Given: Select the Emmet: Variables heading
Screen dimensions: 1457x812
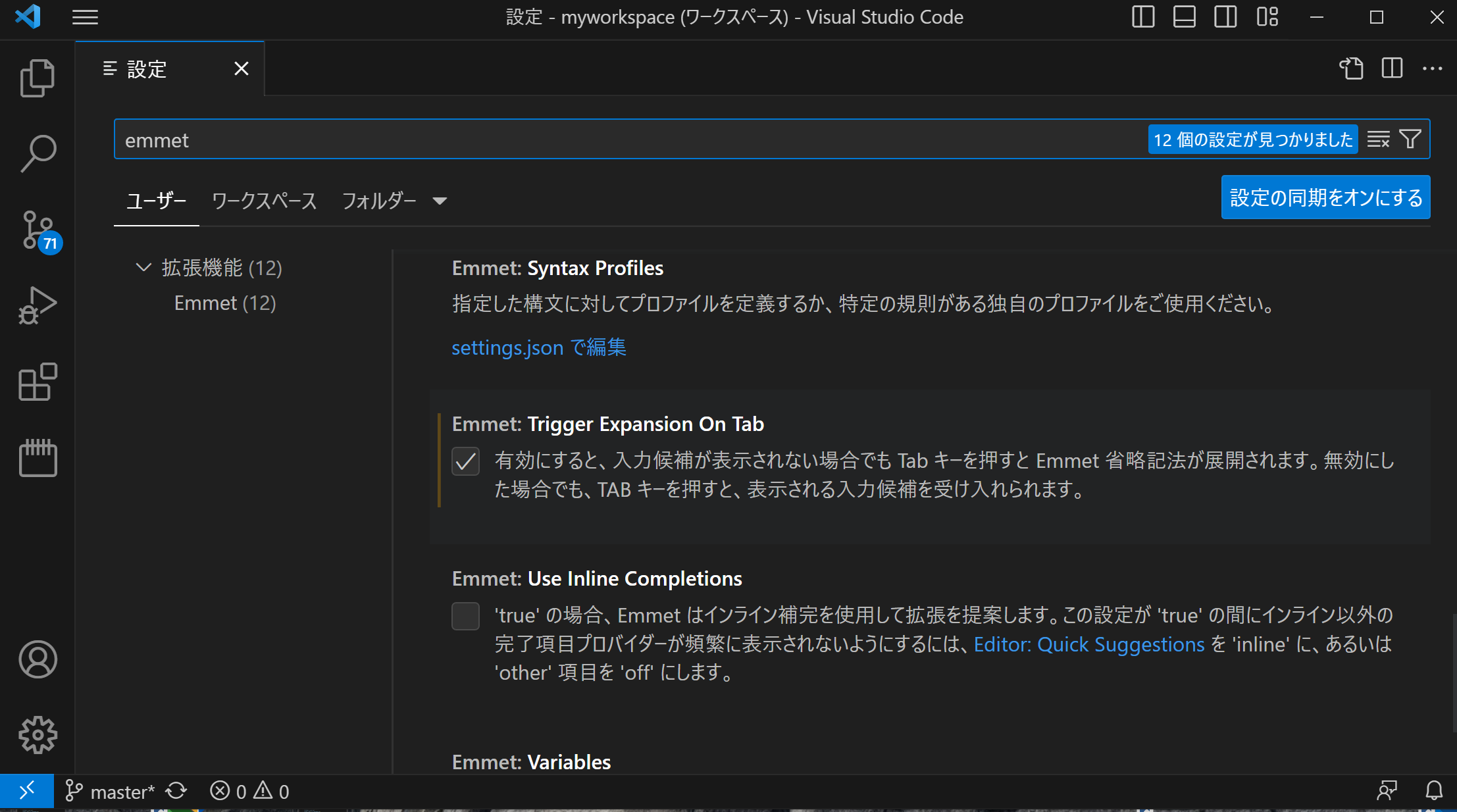Looking at the screenshot, I should coord(531,762).
